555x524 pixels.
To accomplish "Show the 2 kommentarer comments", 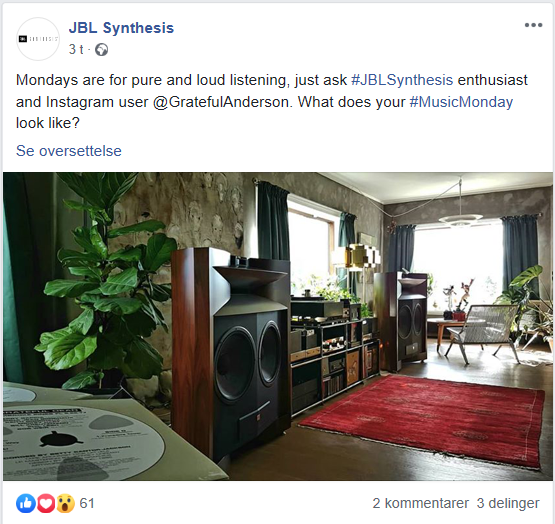I will pos(420,503).
